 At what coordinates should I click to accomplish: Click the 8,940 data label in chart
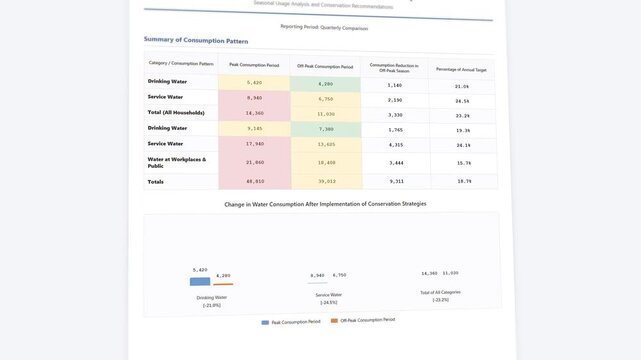click(x=317, y=276)
